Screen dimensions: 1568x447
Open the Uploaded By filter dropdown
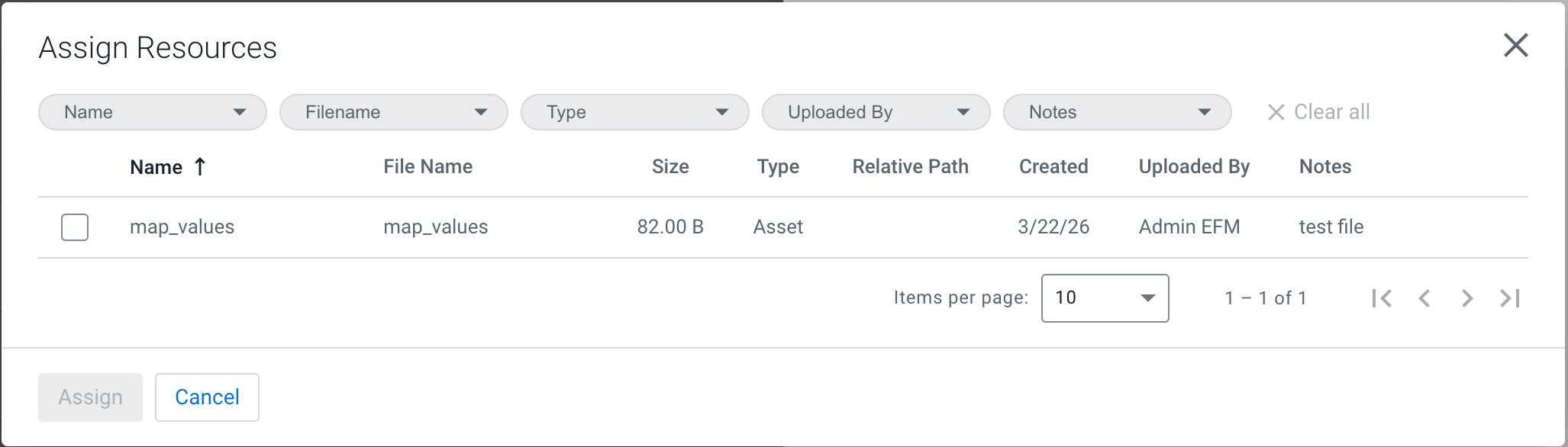click(x=876, y=112)
